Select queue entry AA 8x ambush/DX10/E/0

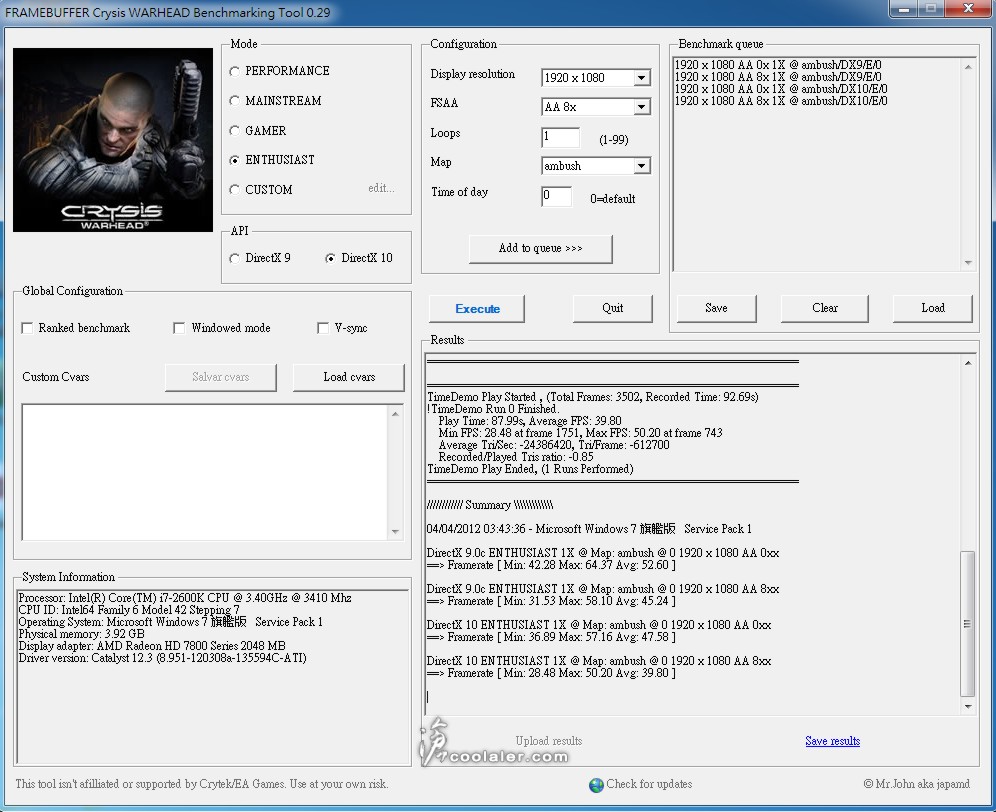coord(781,101)
